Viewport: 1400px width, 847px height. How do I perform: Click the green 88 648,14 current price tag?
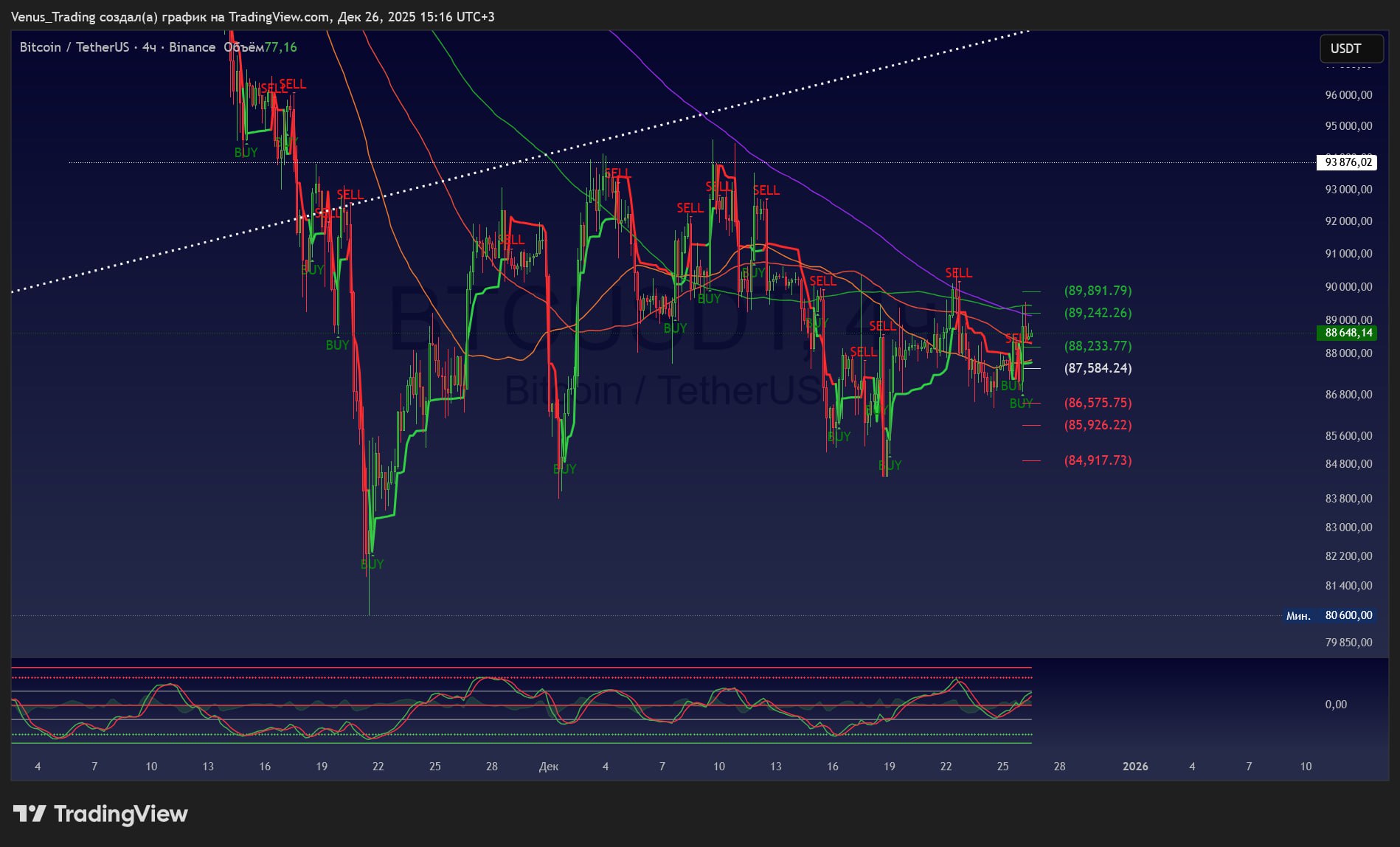(1347, 333)
